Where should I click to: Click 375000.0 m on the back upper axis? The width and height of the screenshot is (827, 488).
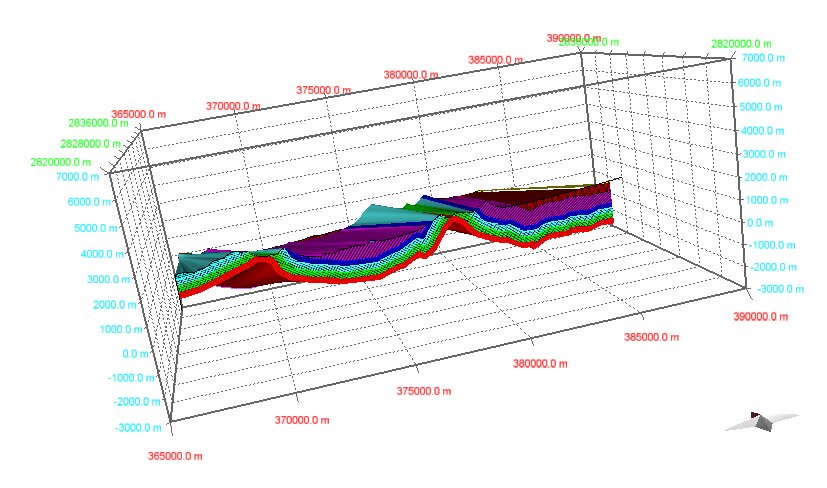pyautogui.click(x=323, y=90)
